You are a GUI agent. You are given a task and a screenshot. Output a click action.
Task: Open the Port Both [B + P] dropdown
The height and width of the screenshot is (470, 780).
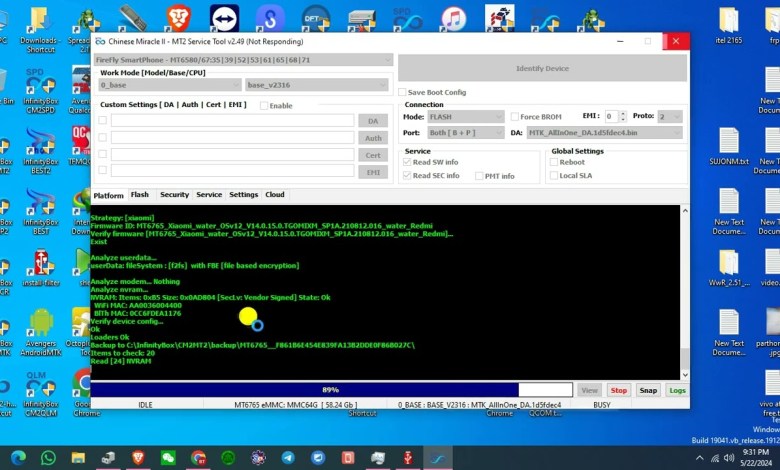click(466, 133)
